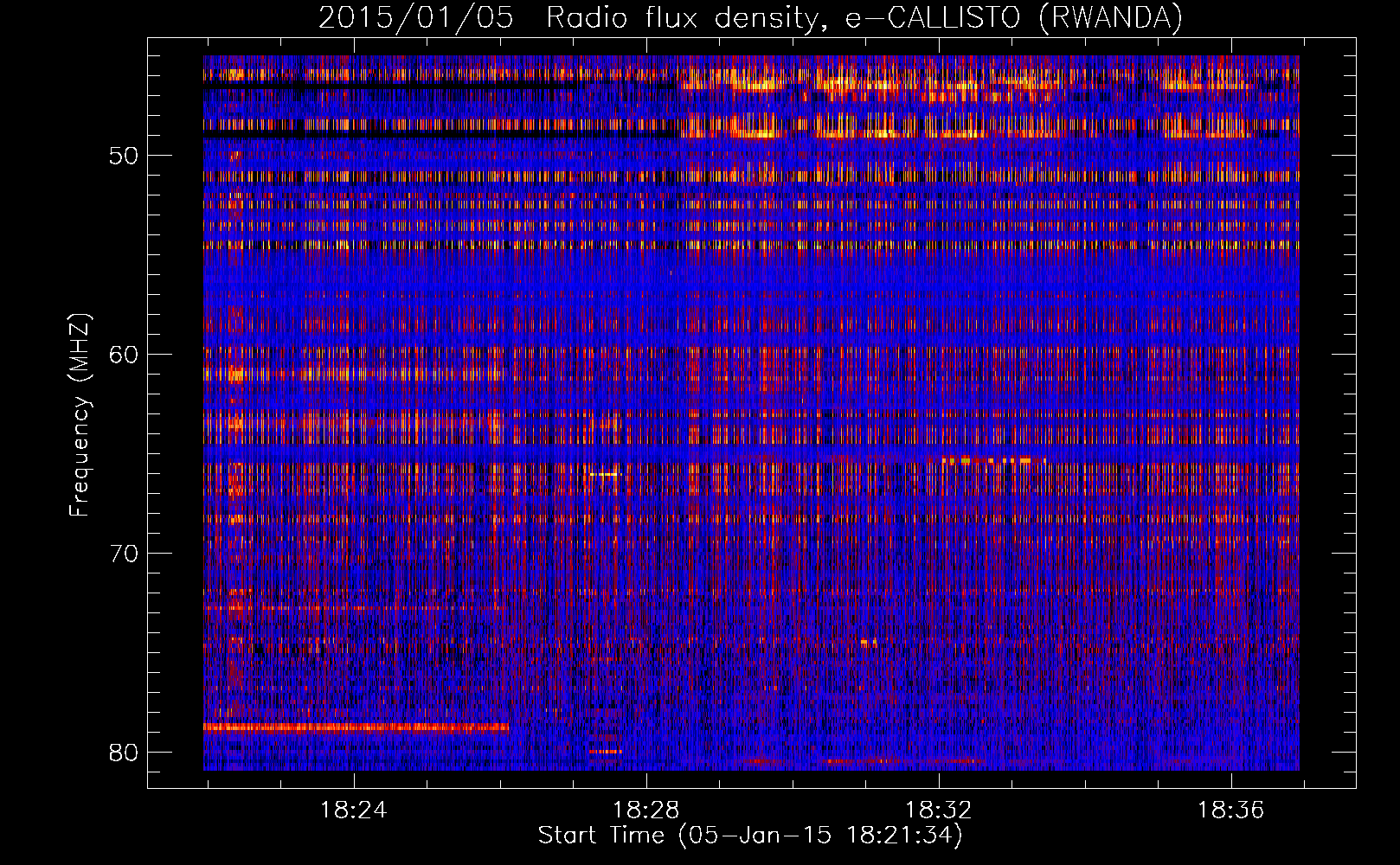Click the bright orange emission band near 79 MHz

click(356, 727)
